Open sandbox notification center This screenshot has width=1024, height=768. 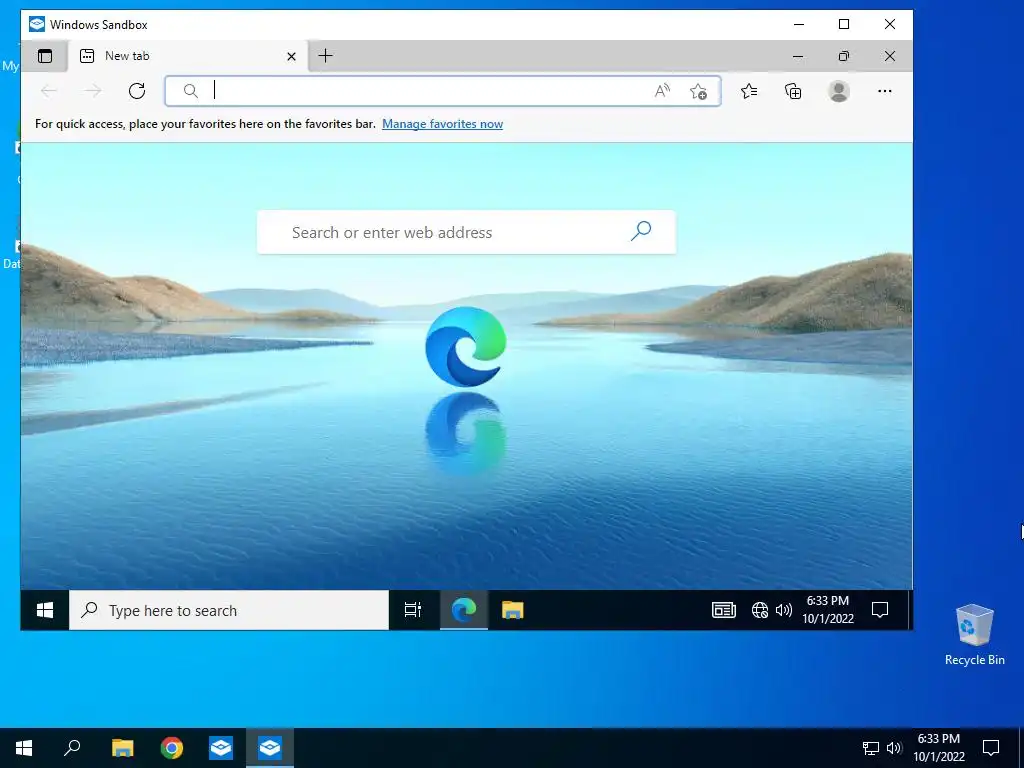click(x=880, y=610)
